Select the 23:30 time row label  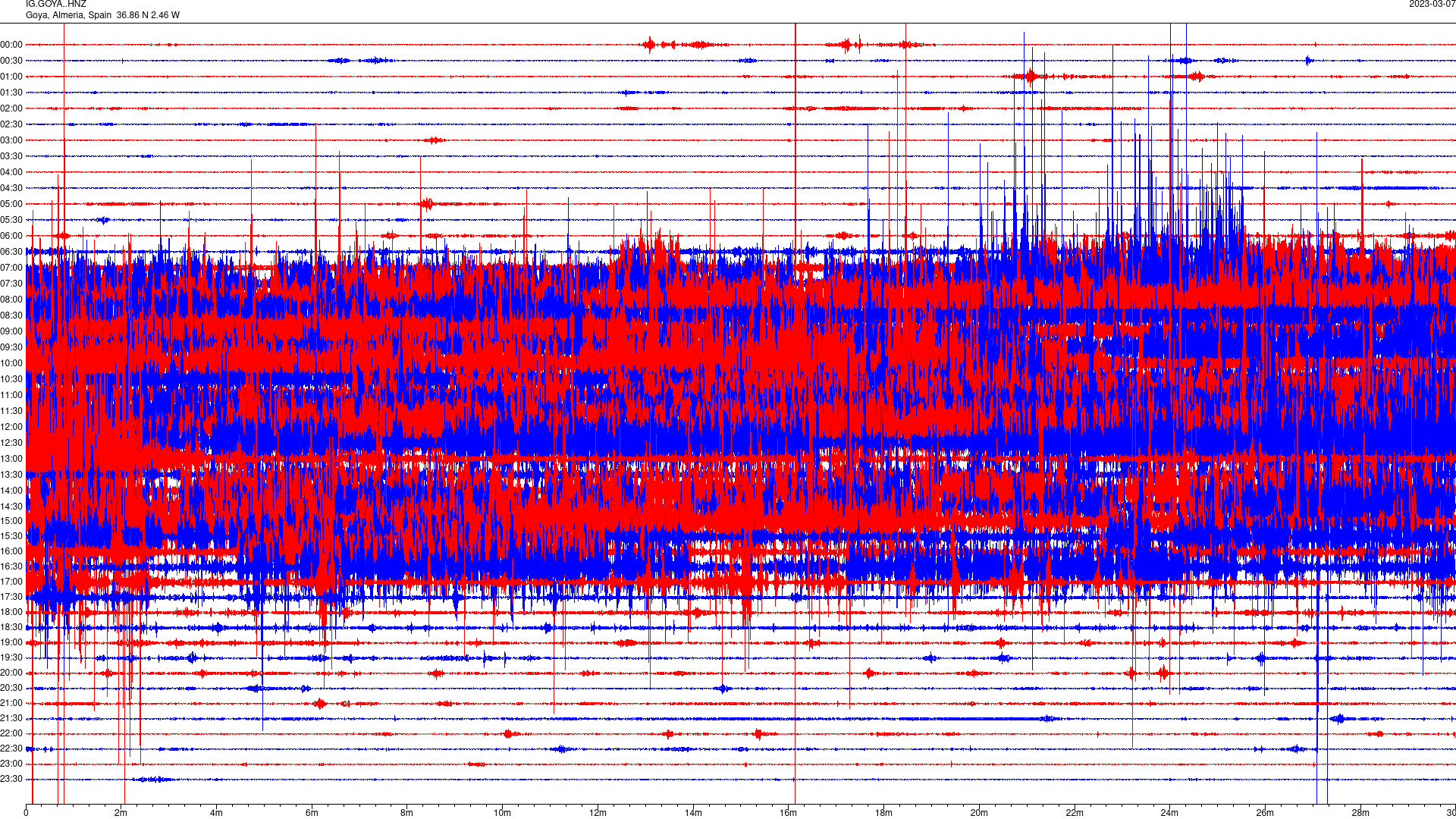pos(11,779)
